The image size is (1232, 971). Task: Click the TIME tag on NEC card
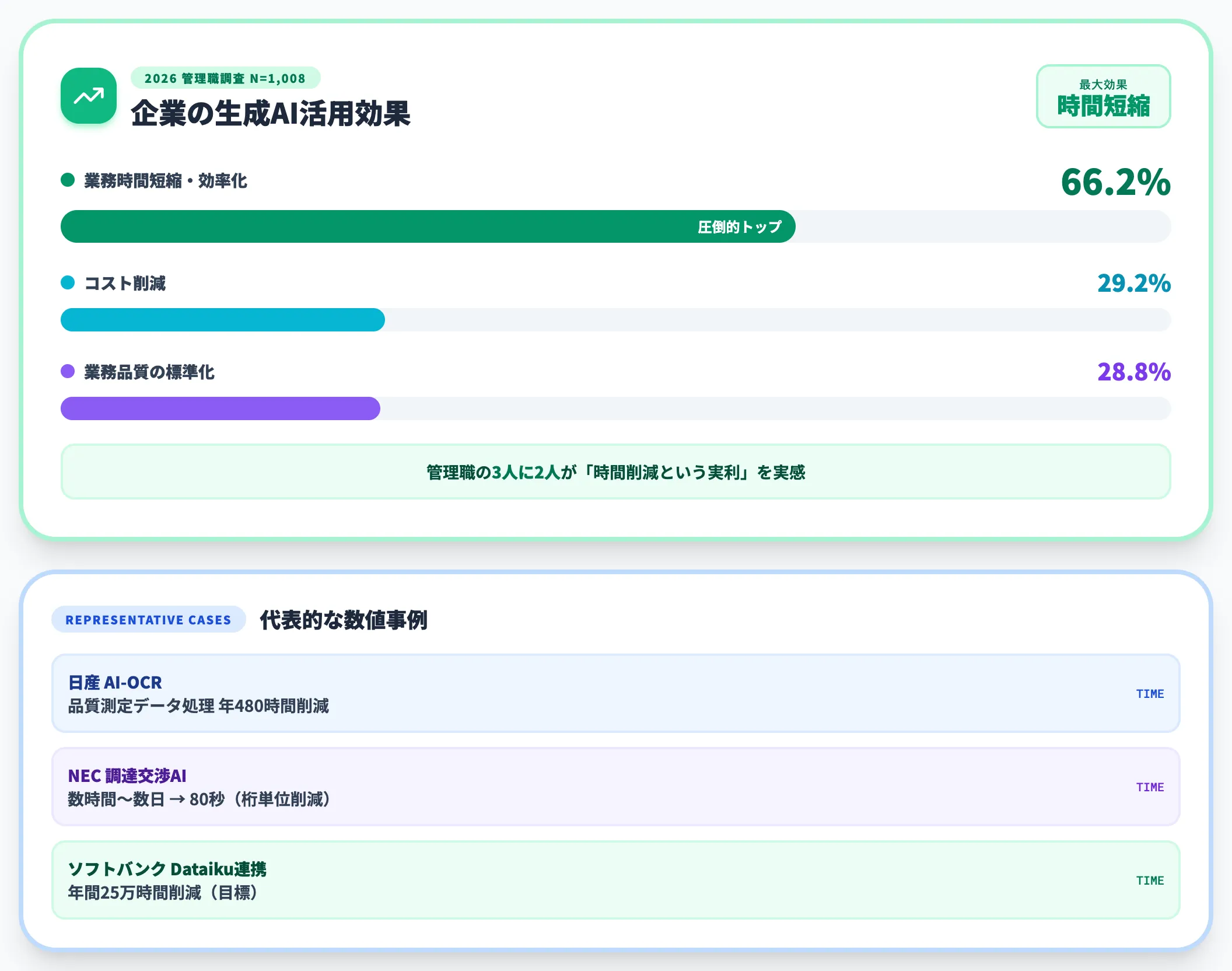pyautogui.click(x=1150, y=787)
